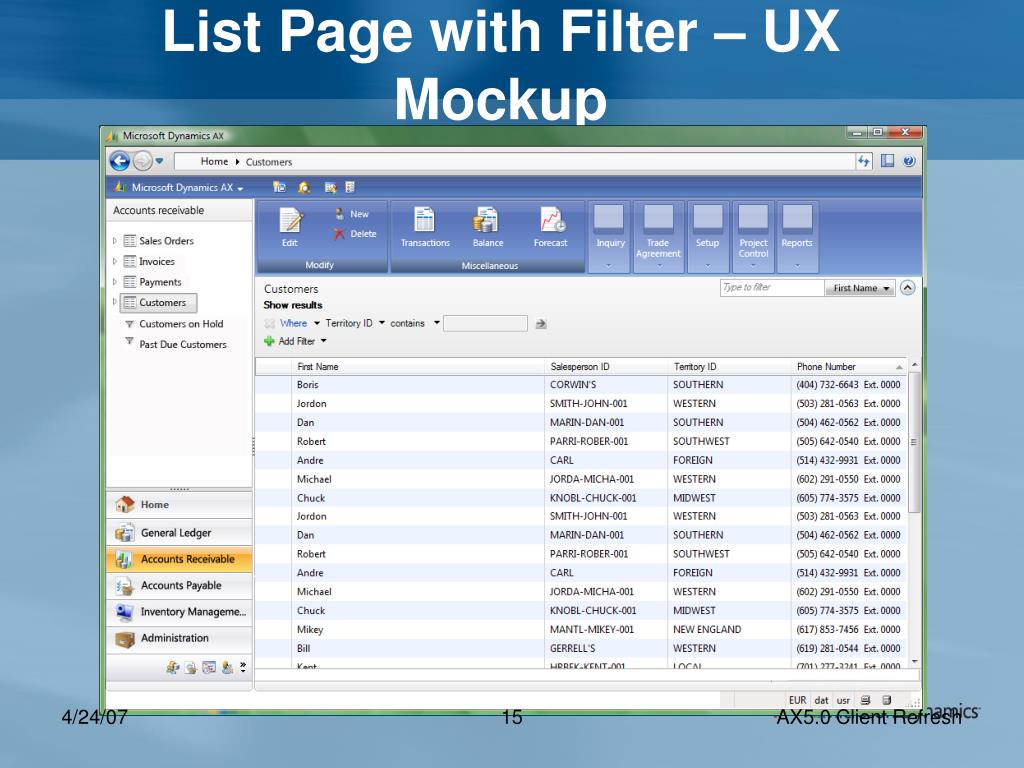Open the Home module
This screenshot has height=768, width=1024.
[179, 505]
